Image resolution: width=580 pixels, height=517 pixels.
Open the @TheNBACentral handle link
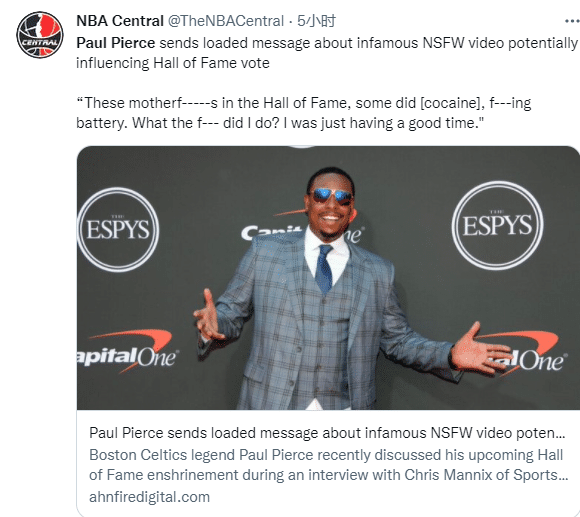click(226, 21)
